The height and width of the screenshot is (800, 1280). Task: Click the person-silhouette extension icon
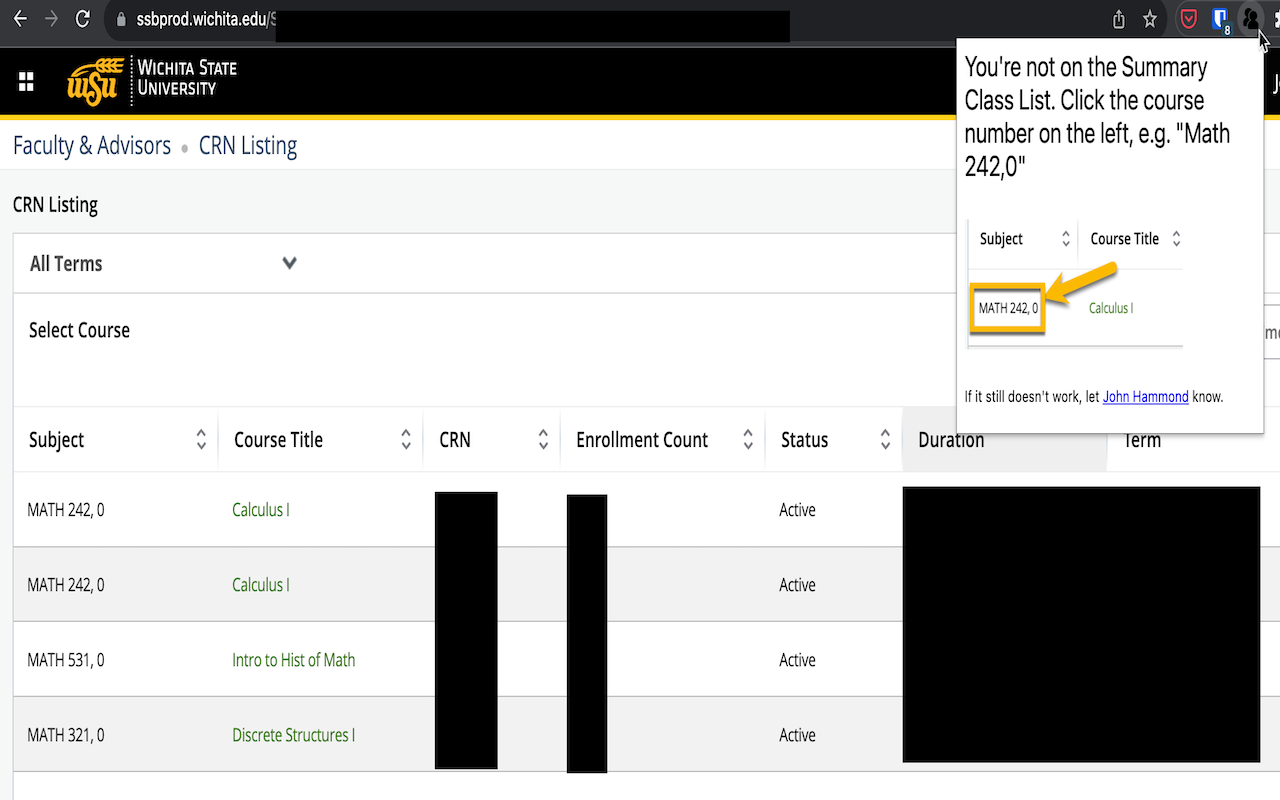(1250, 19)
